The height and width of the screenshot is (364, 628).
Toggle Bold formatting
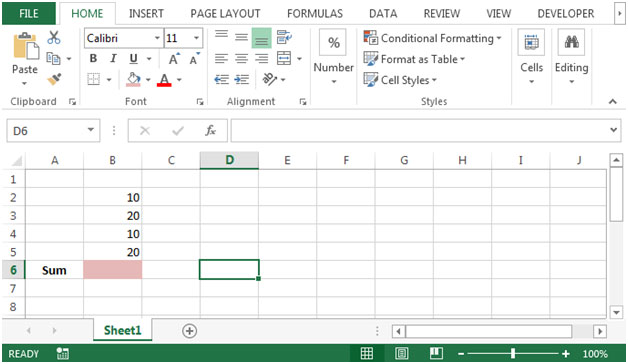(93, 58)
